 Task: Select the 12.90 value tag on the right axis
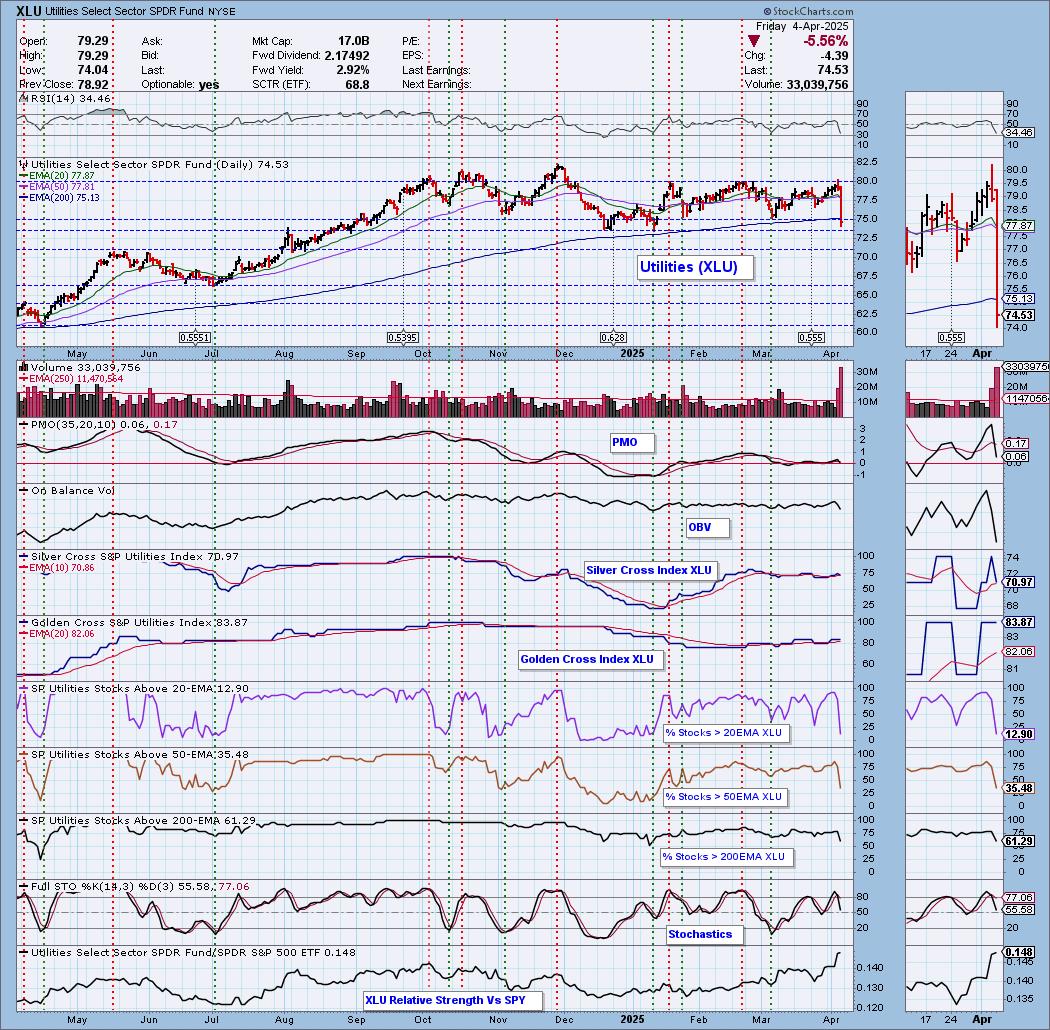[x=1019, y=735]
